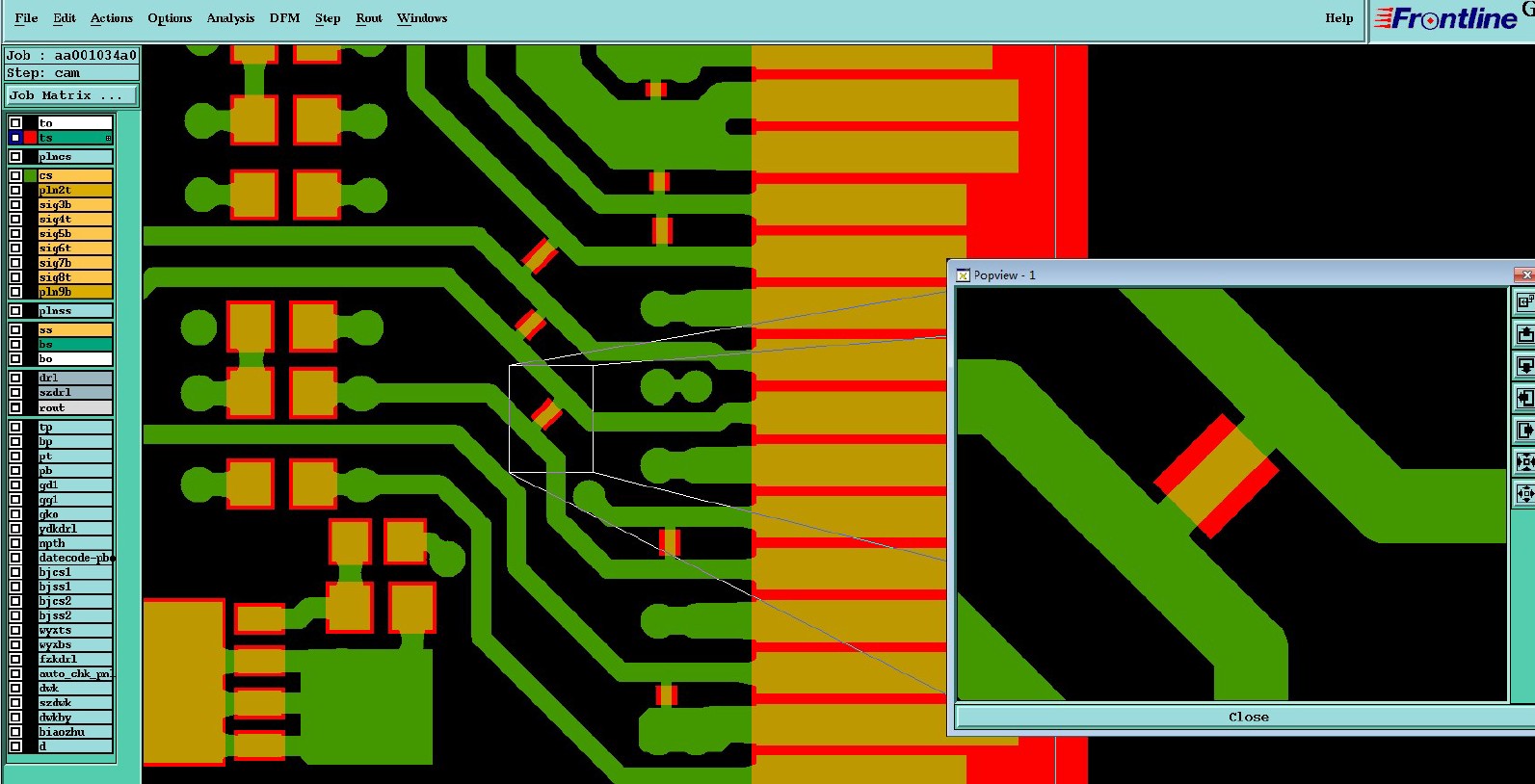Open the Job Matrix
1535x784 pixels.
pos(72,95)
